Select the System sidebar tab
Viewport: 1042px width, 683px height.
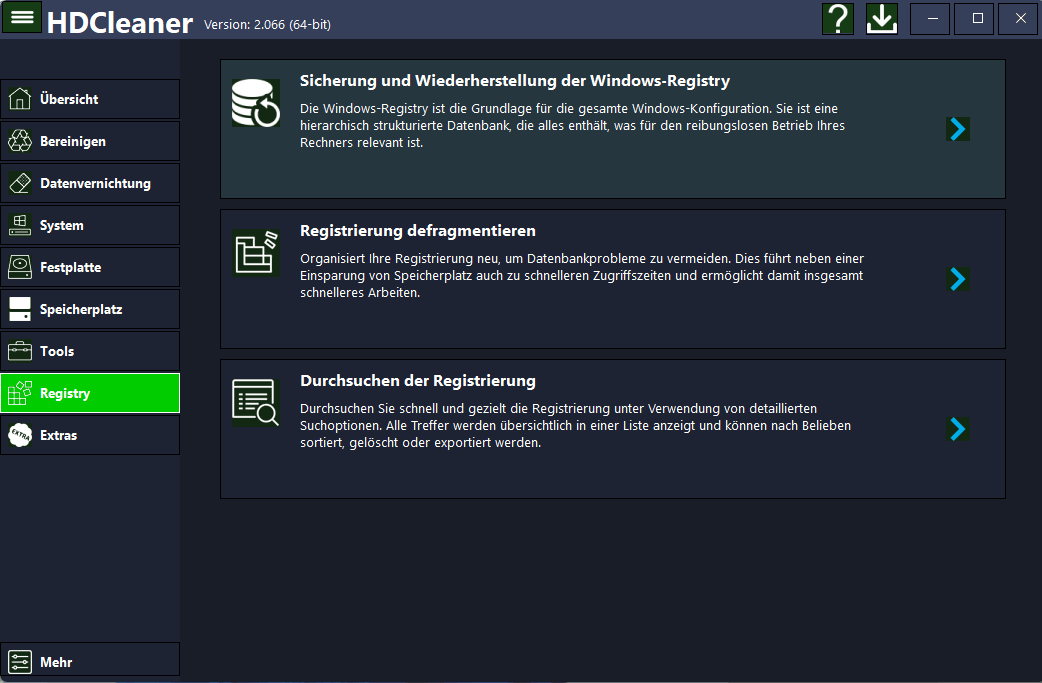click(90, 225)
